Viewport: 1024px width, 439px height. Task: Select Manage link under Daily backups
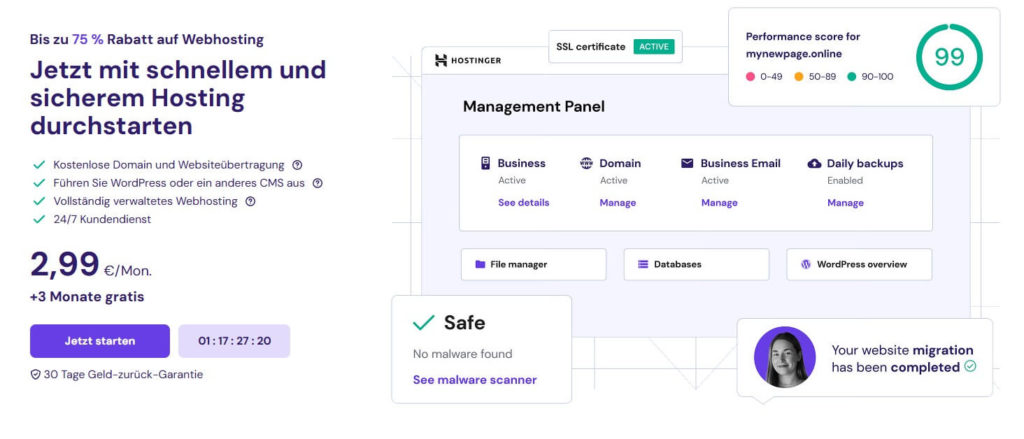(845, 203)
